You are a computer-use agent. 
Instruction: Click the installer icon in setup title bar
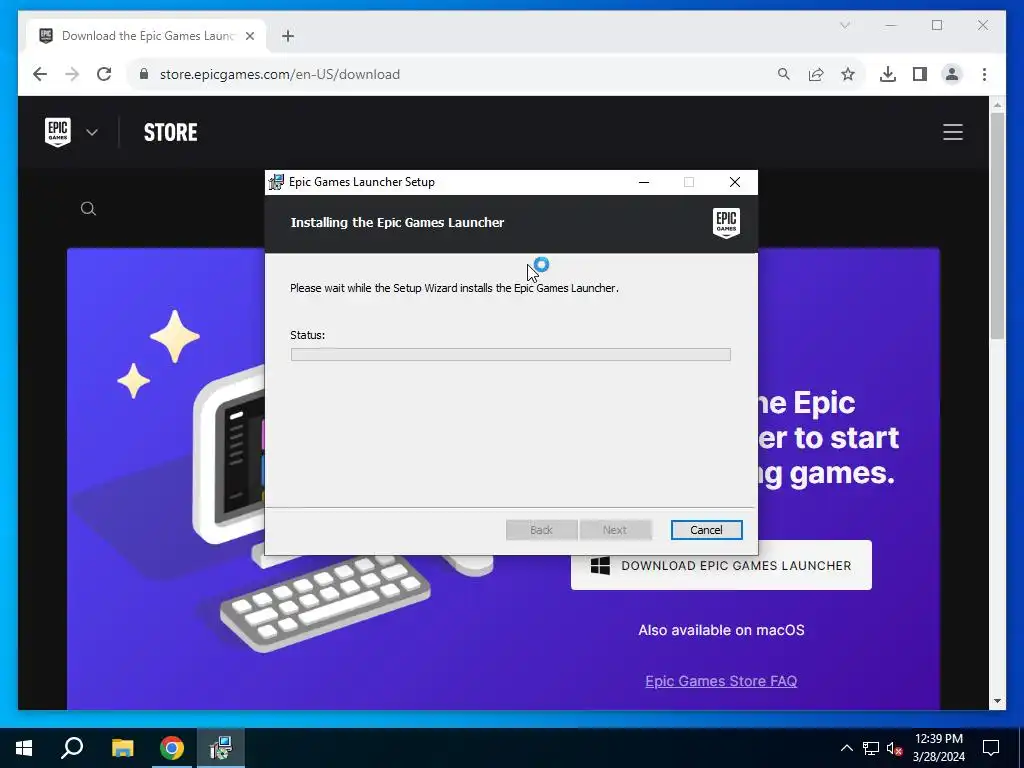click(x=276, y=182)
